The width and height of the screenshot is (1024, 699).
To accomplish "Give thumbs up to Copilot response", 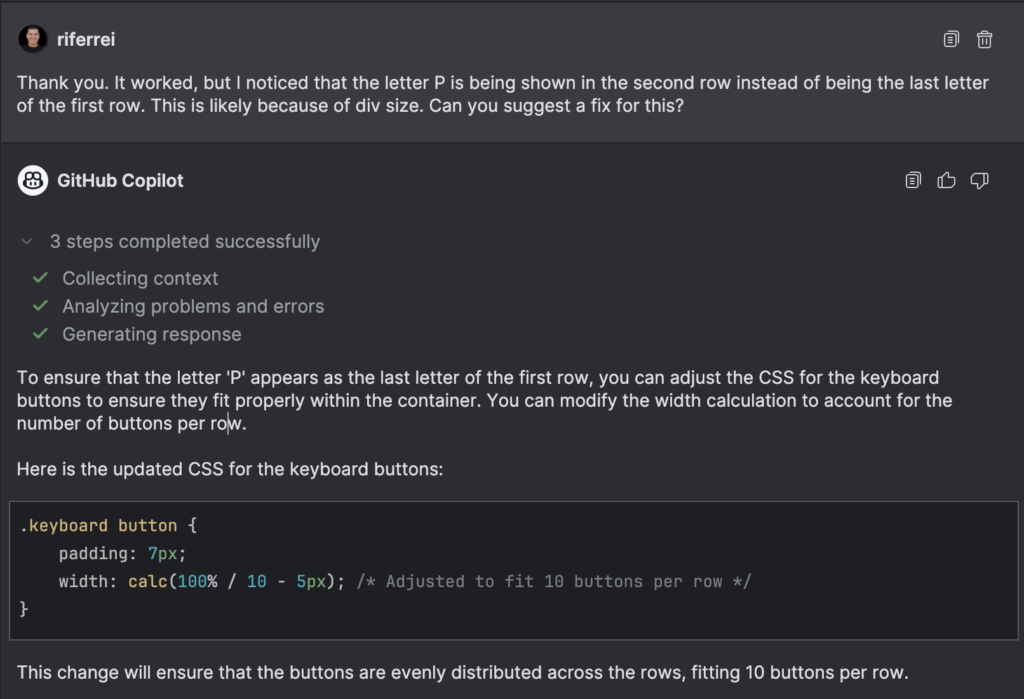I will coord(946,180).
